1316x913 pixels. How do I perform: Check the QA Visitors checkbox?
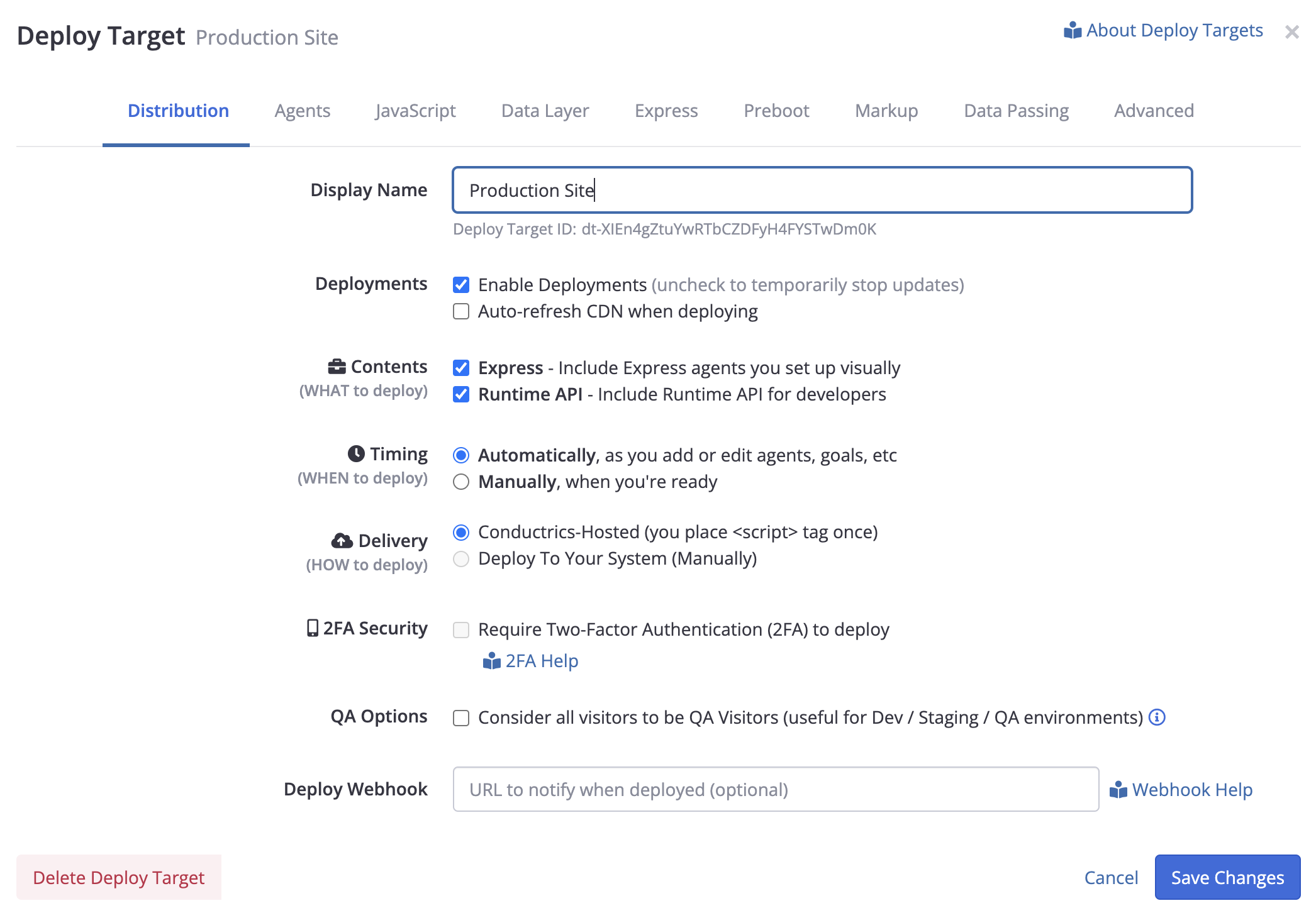461,717
